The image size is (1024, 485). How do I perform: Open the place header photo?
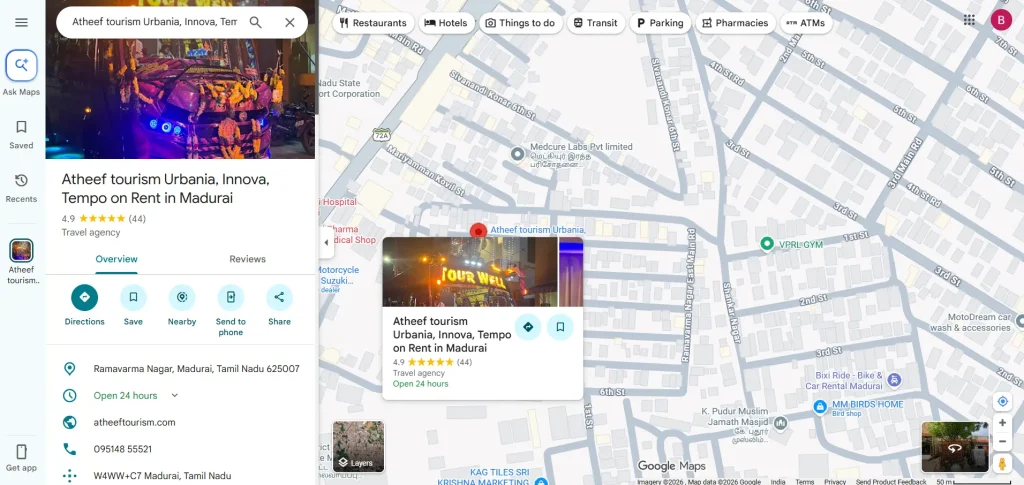pyautogui.click(x=180, y=99)
